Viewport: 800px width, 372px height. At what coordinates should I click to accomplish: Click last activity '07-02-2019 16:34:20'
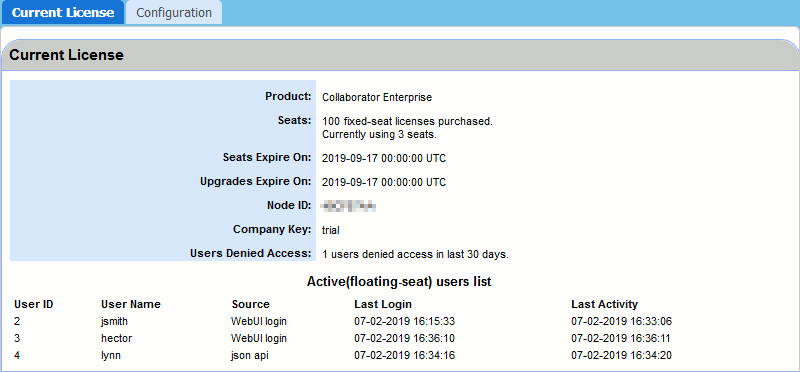coord(621,355)
